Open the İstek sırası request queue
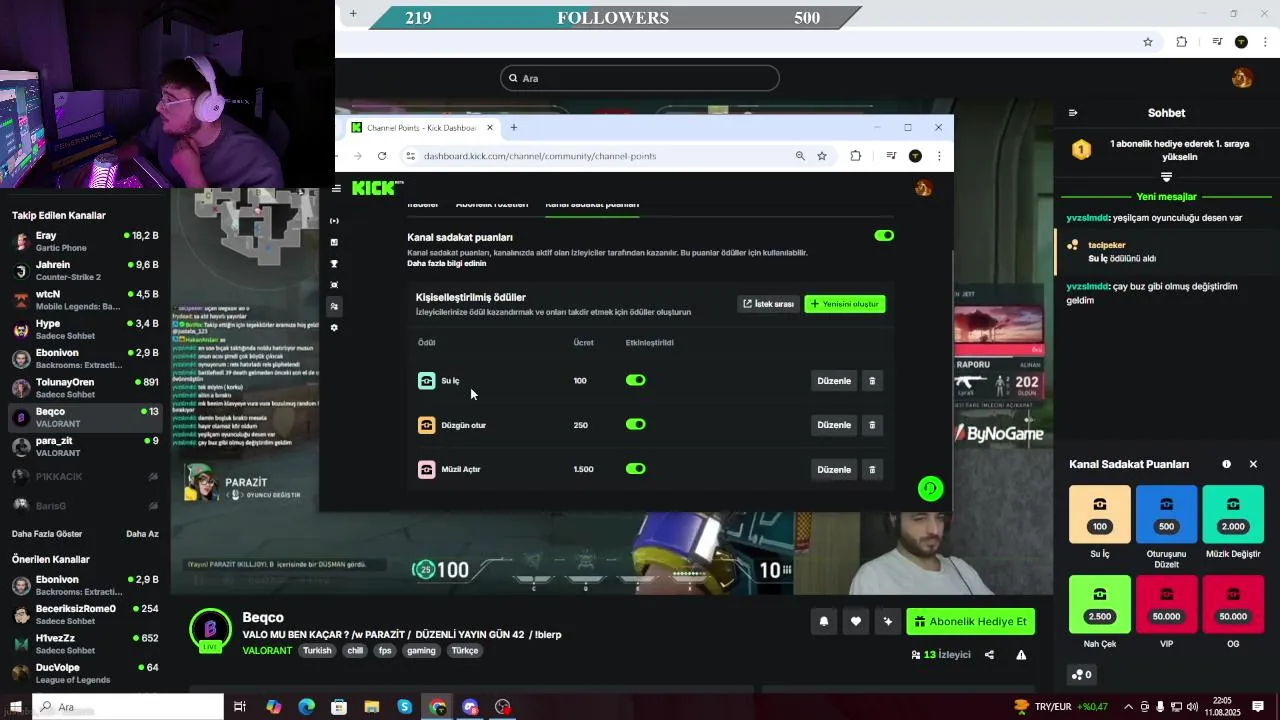 coord(768,304)
